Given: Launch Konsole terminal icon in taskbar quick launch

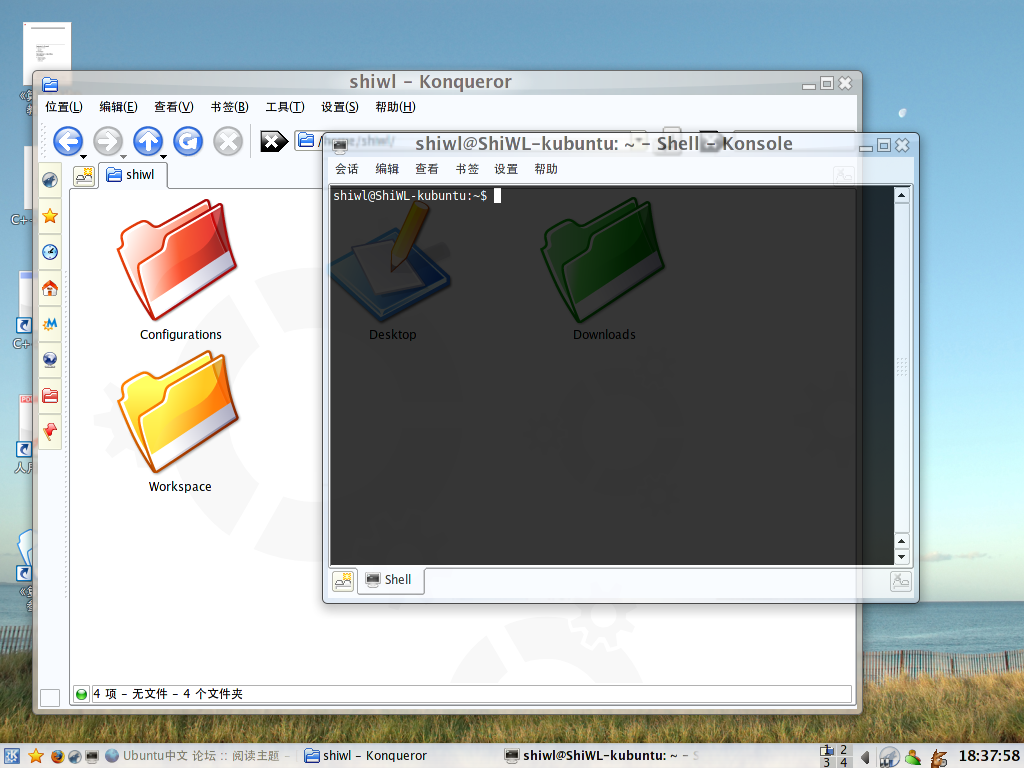Looking at the screenshot, I should click(x=92, y=756).
